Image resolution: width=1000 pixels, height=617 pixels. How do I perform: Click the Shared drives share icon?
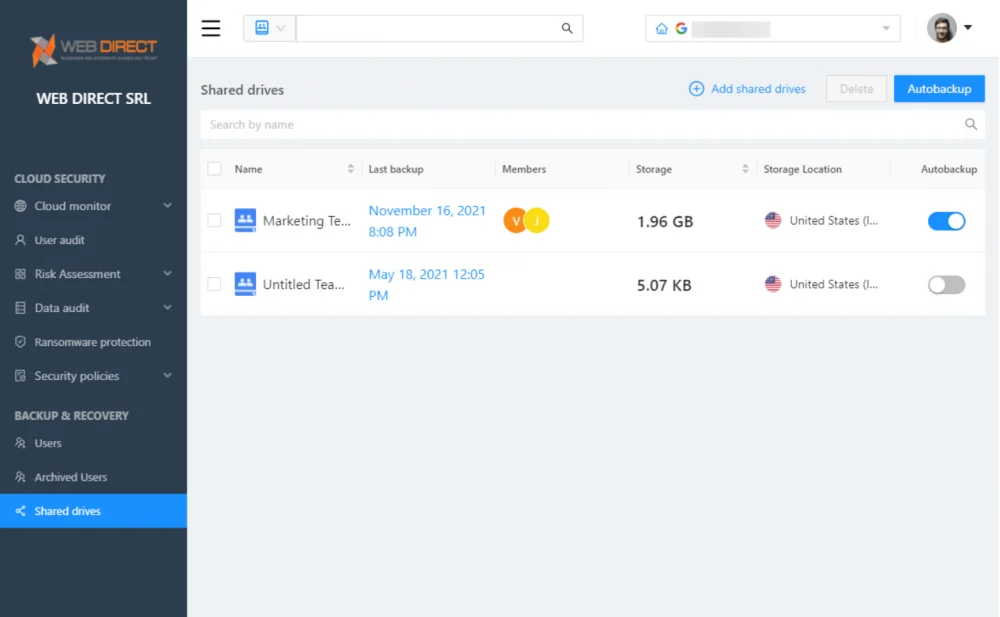click(x=20, y=511)
